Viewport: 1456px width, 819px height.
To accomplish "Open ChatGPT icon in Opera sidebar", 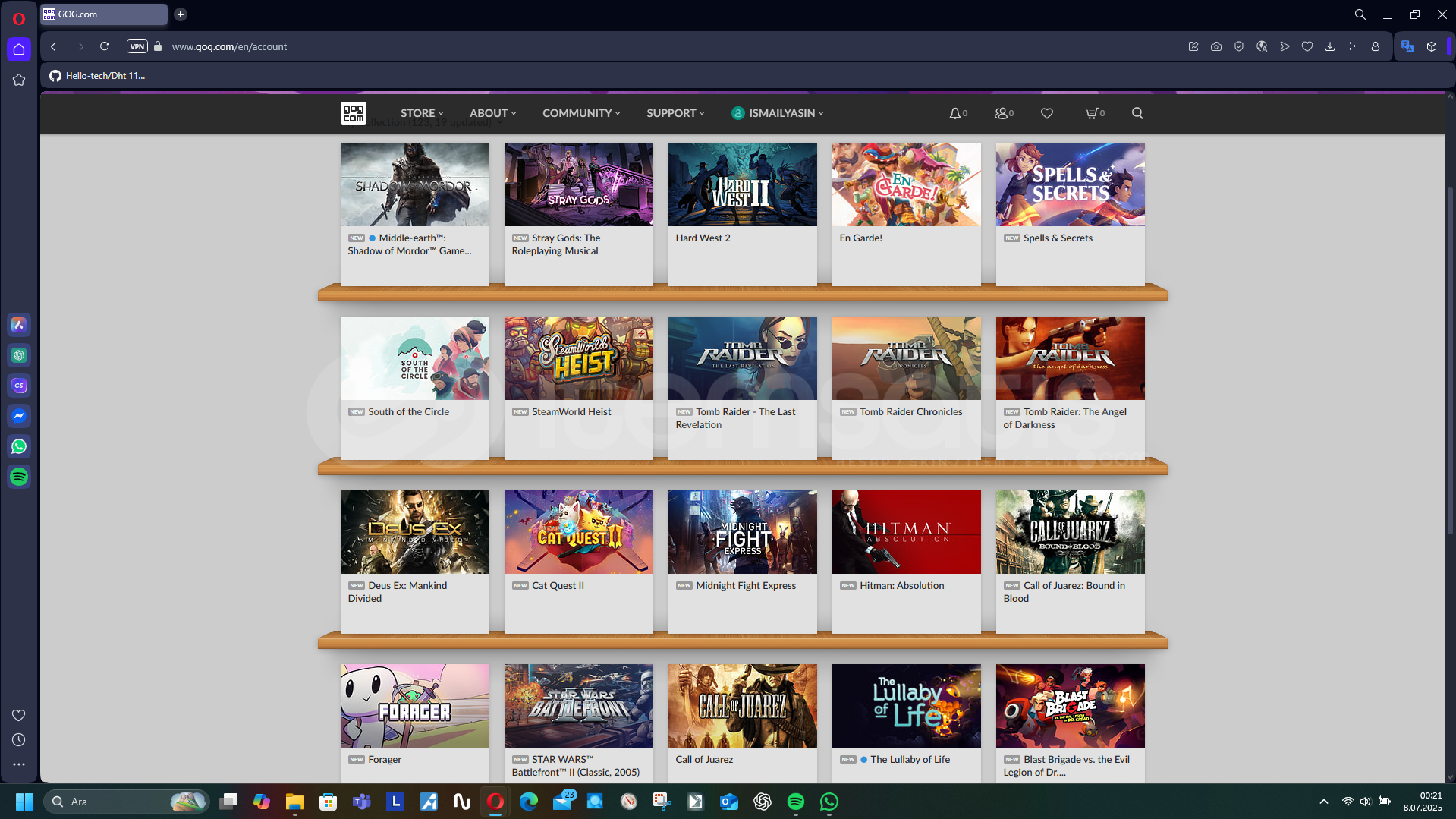I will coord(19,355).
